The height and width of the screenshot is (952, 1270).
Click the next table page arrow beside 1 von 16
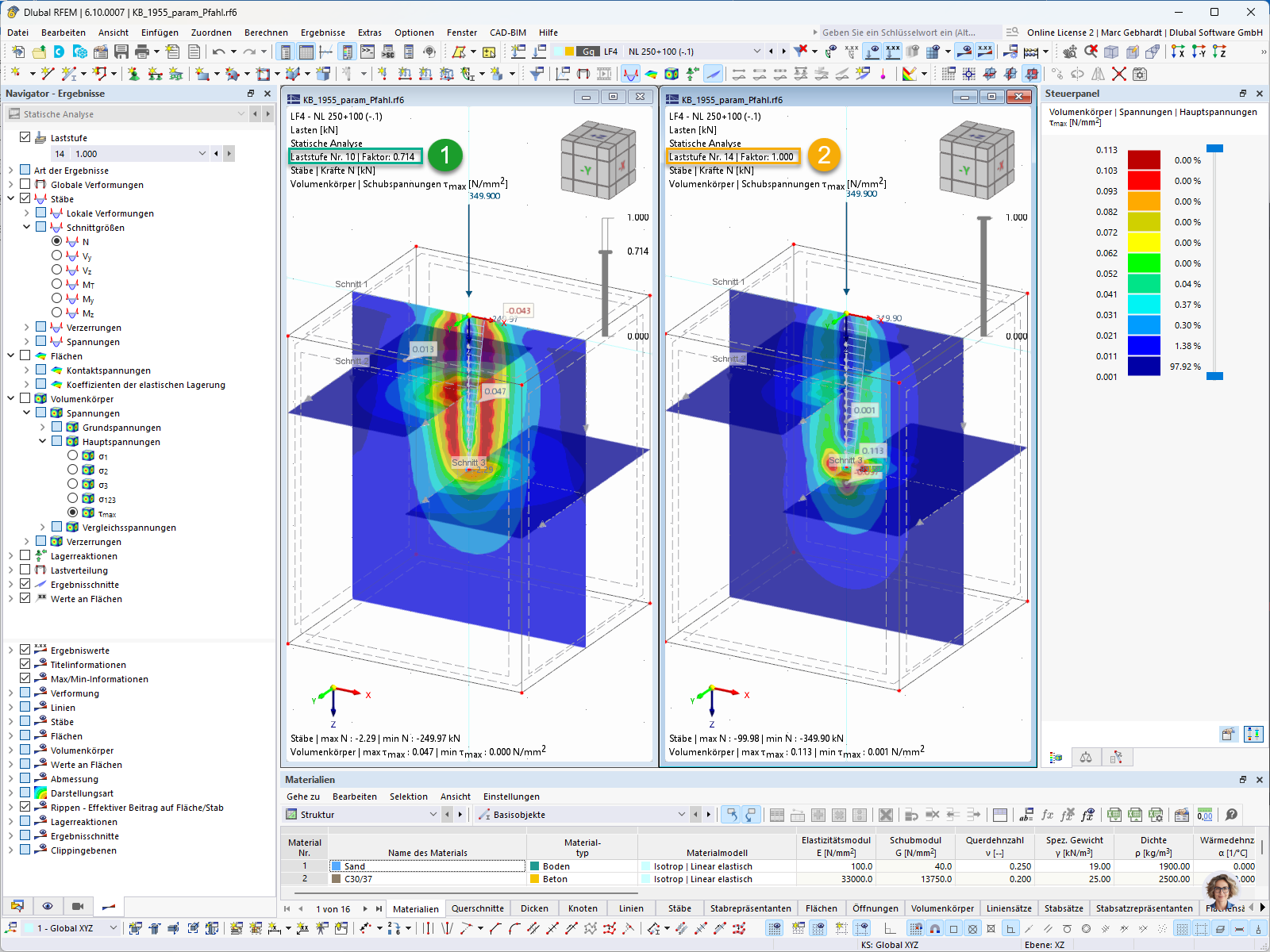point(365,909)
